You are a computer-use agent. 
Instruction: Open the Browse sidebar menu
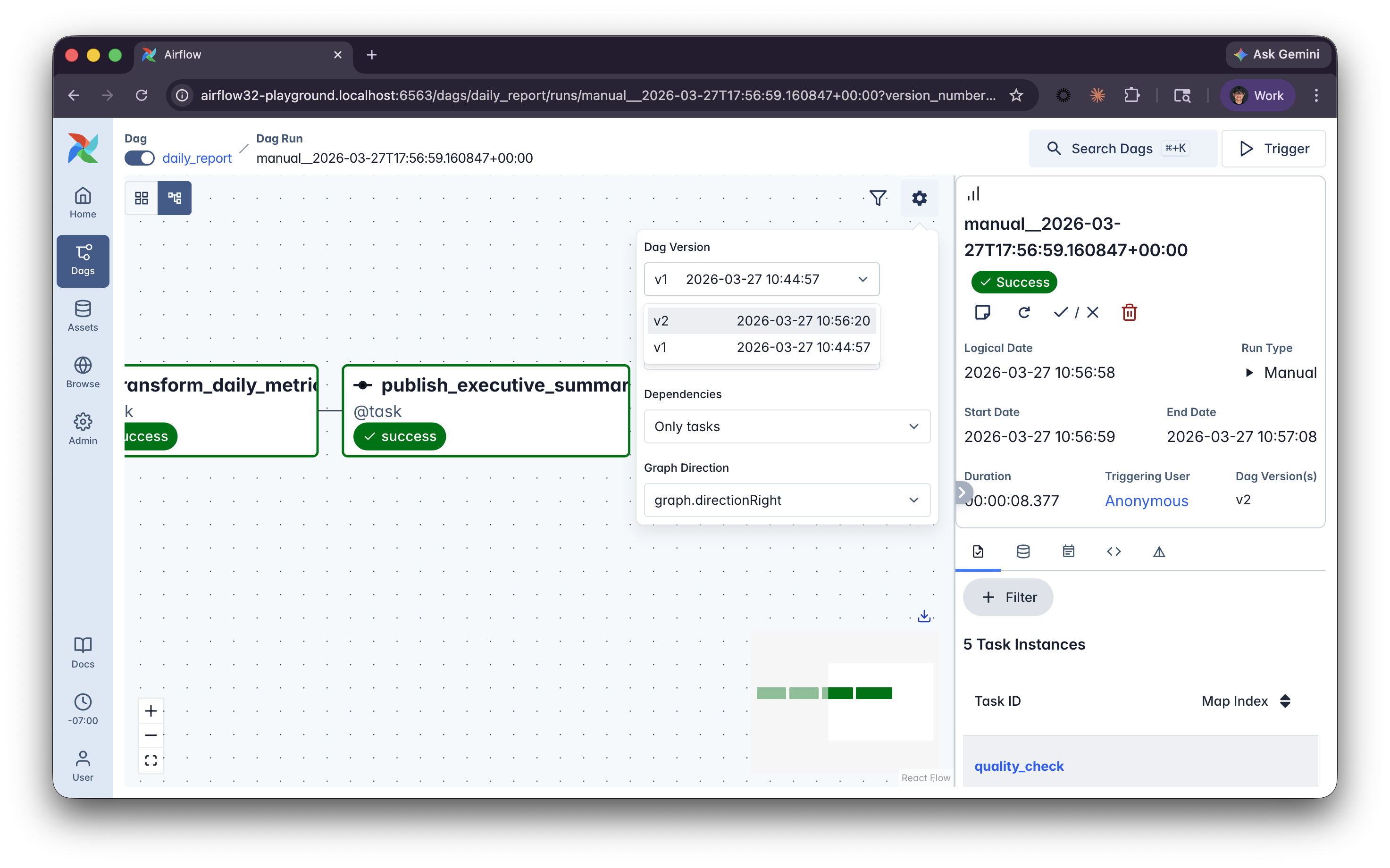point(83,373)
